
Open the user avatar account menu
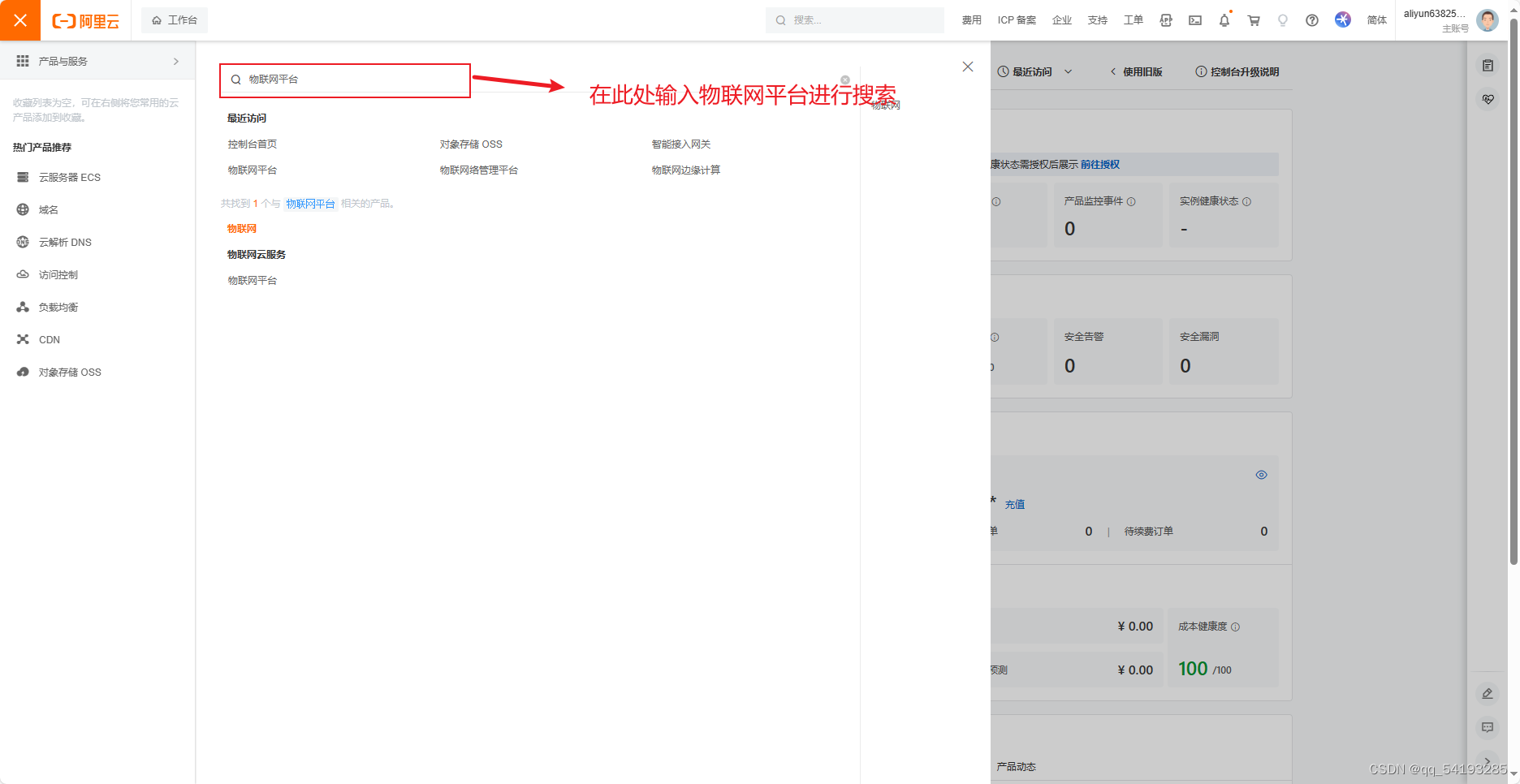tap(1488, 20)
